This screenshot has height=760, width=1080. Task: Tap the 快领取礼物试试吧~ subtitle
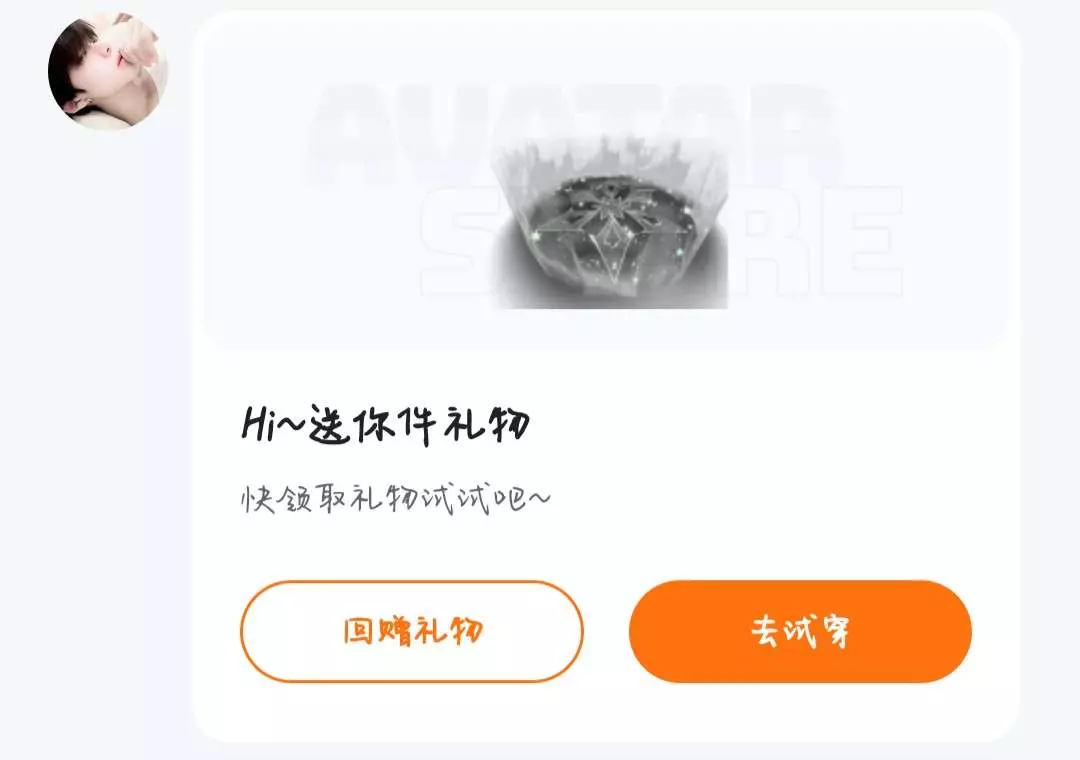[x=395, y=499]
